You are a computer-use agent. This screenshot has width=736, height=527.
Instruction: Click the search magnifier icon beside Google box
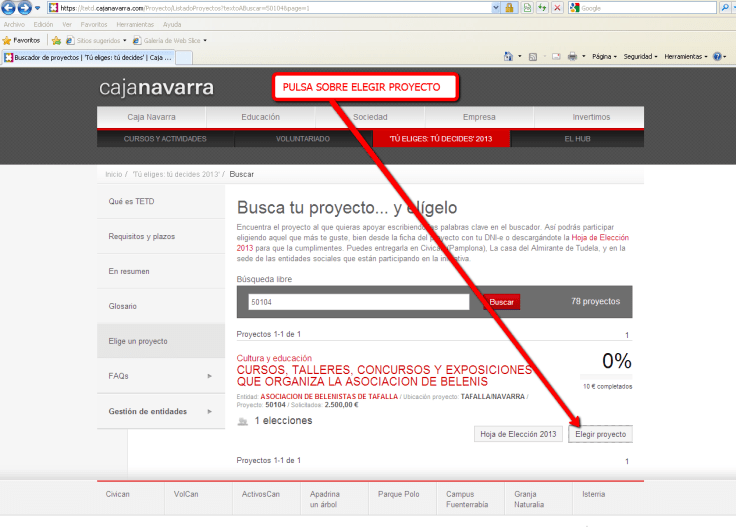727,8
